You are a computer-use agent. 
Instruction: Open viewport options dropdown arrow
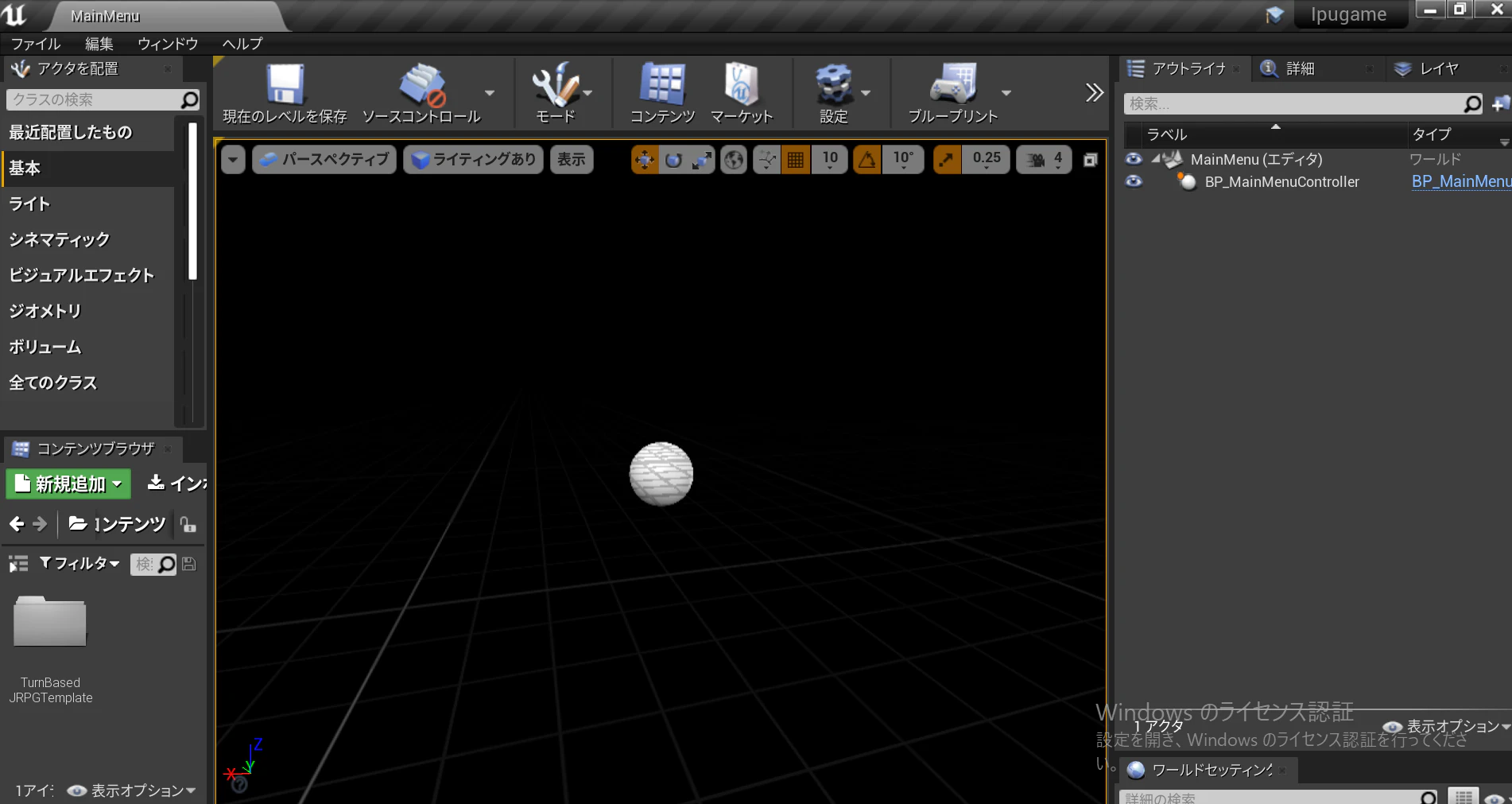[x=233, y=160]
